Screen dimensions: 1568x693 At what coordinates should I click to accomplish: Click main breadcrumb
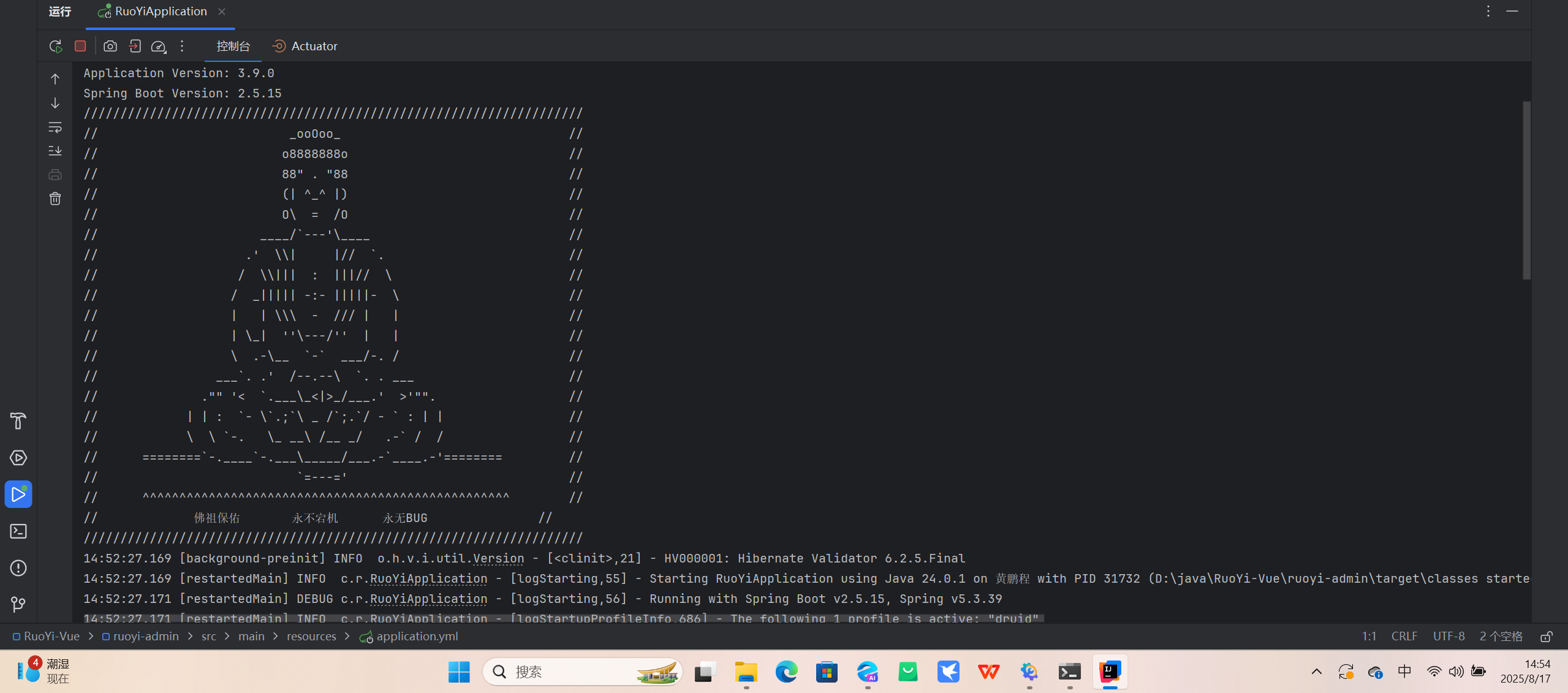(251, 636)
